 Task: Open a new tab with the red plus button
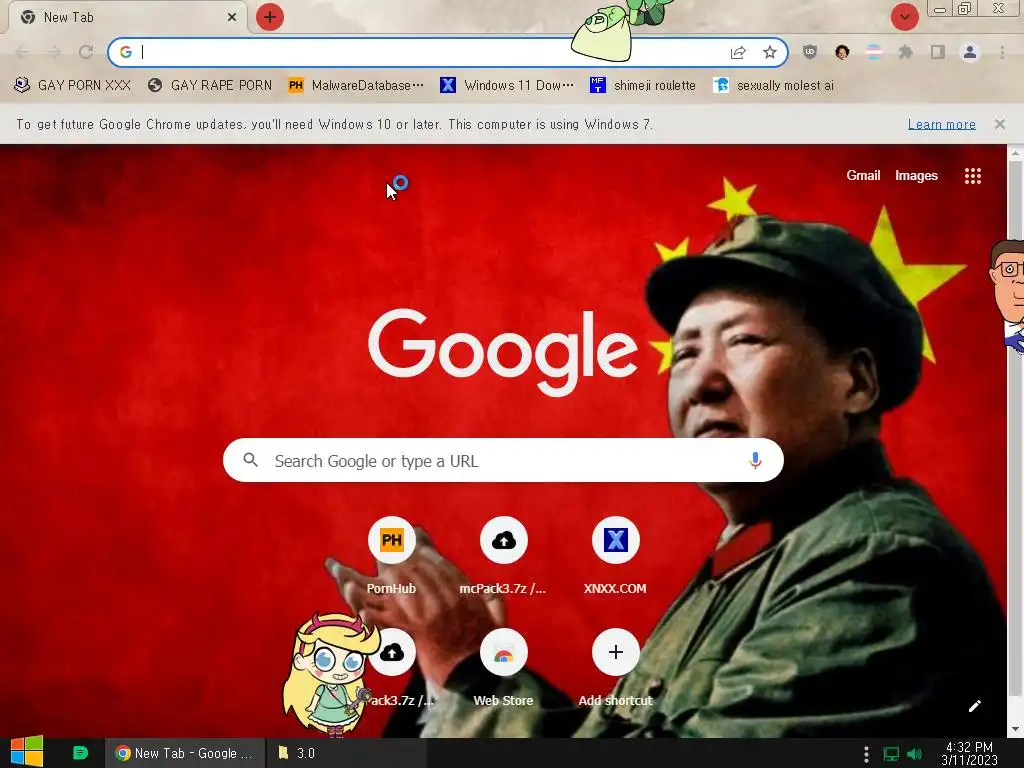[270, 17]
